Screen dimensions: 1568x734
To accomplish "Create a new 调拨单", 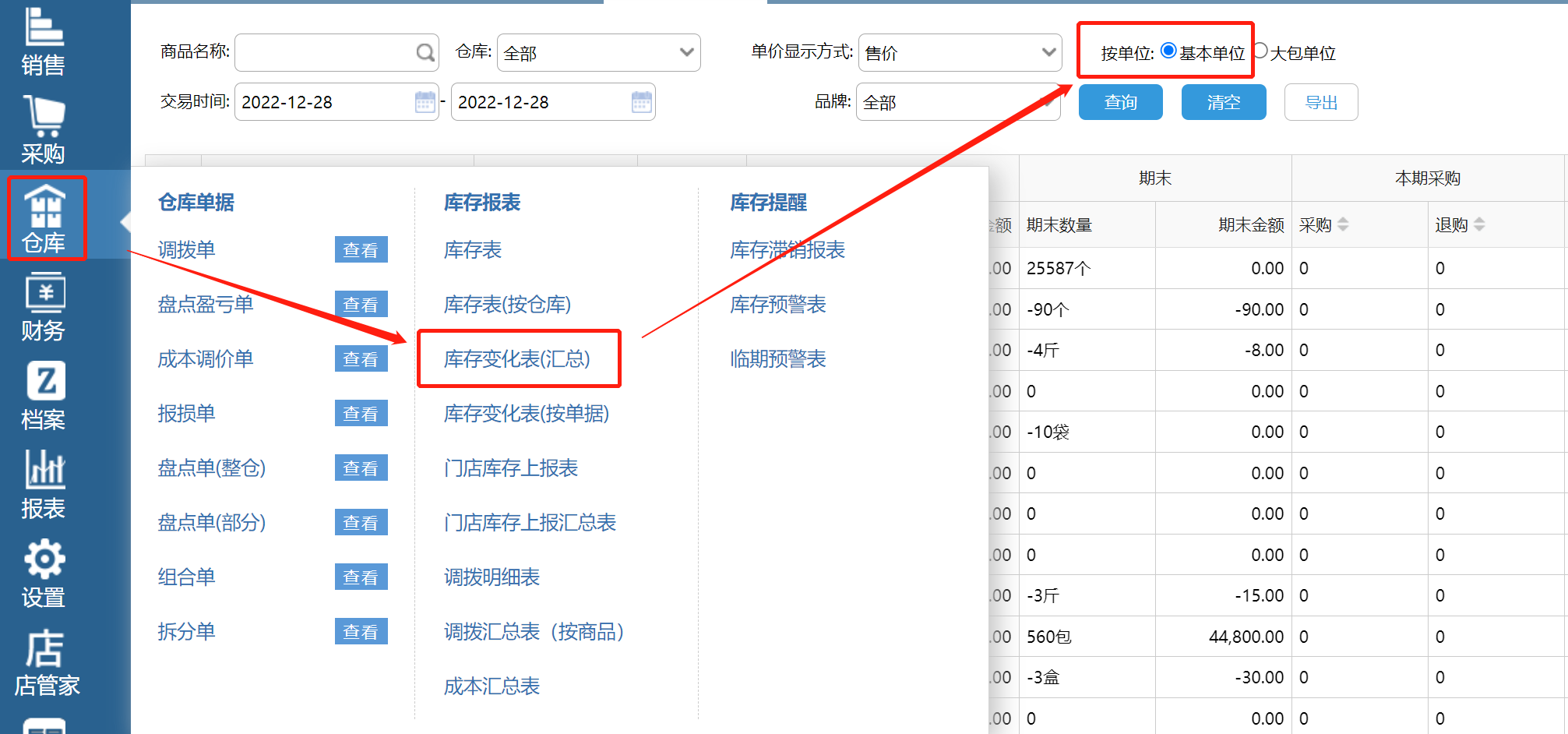I will (x=186, y=250).
